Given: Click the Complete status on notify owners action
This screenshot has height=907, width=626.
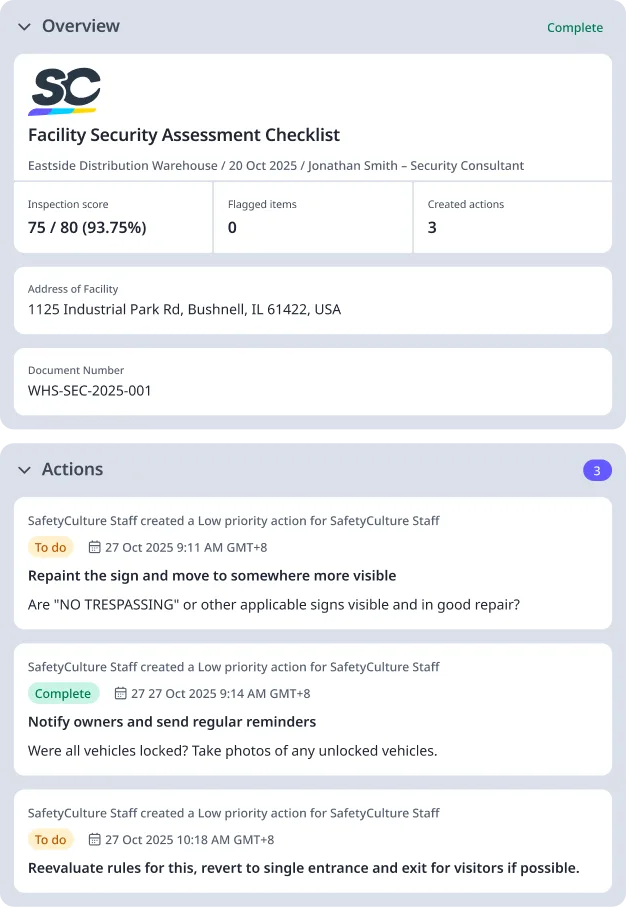Looking at the screenshot, I should (63, 694).
